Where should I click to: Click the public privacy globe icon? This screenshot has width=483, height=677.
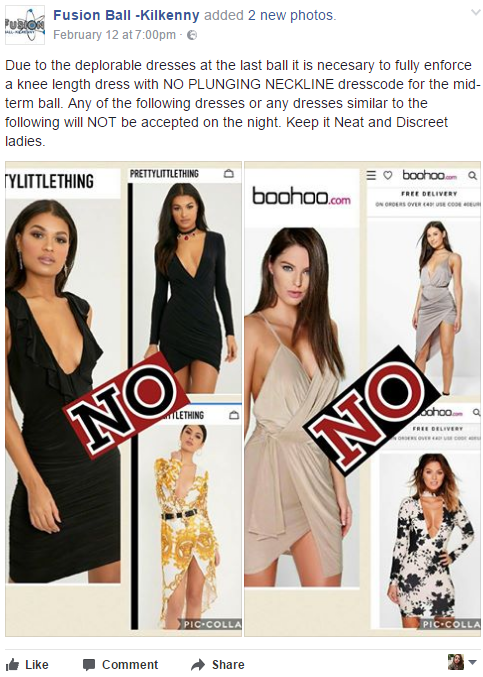click(192, 35)
